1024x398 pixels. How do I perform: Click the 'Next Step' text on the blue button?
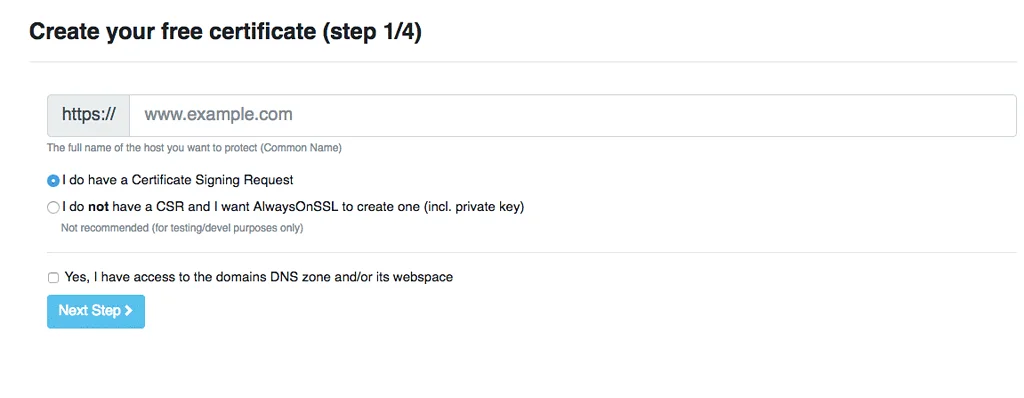pyautogui.click(x=89, y=310)
